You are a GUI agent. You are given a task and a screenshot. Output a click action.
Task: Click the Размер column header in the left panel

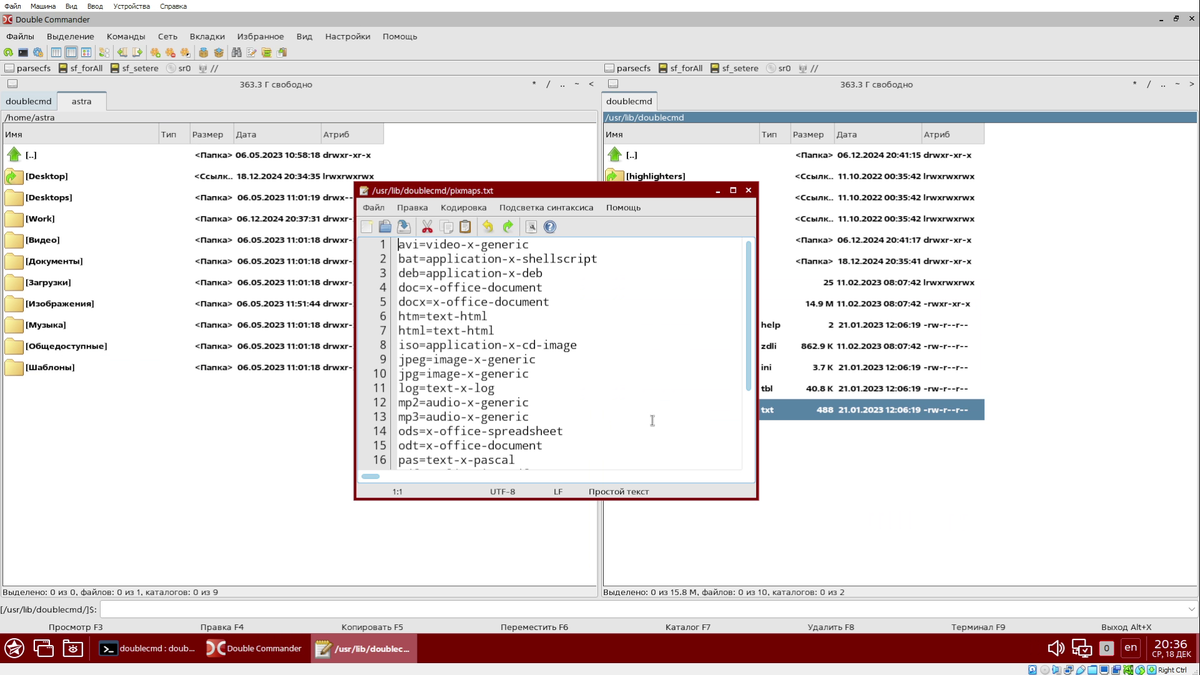tap(210, 134)
